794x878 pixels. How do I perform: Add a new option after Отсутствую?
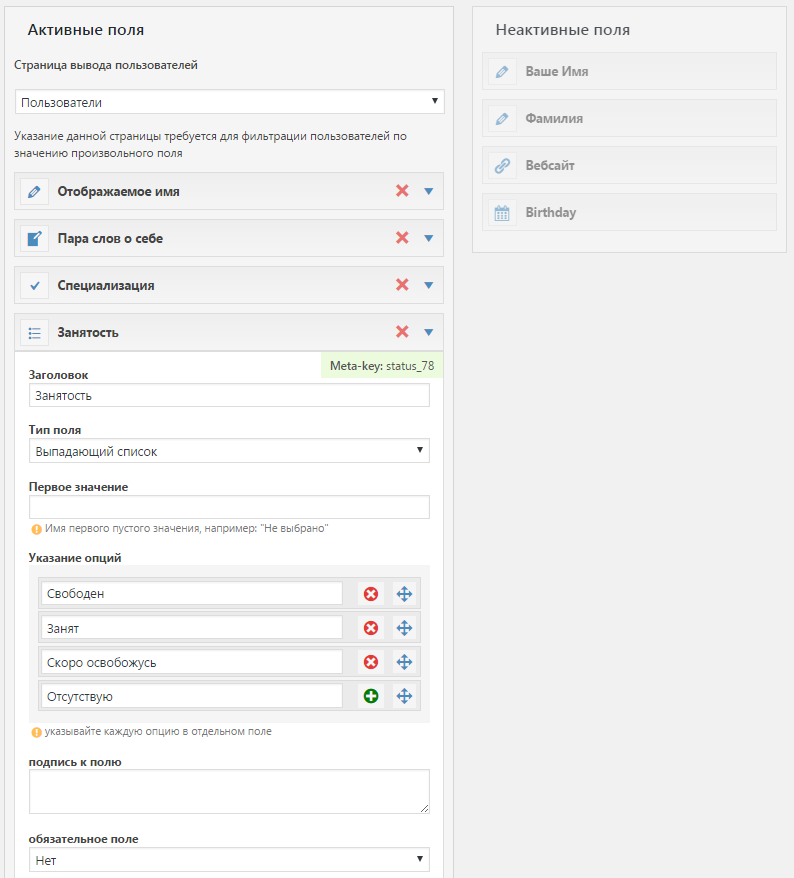pyautogui.click(x=371, y=697)
